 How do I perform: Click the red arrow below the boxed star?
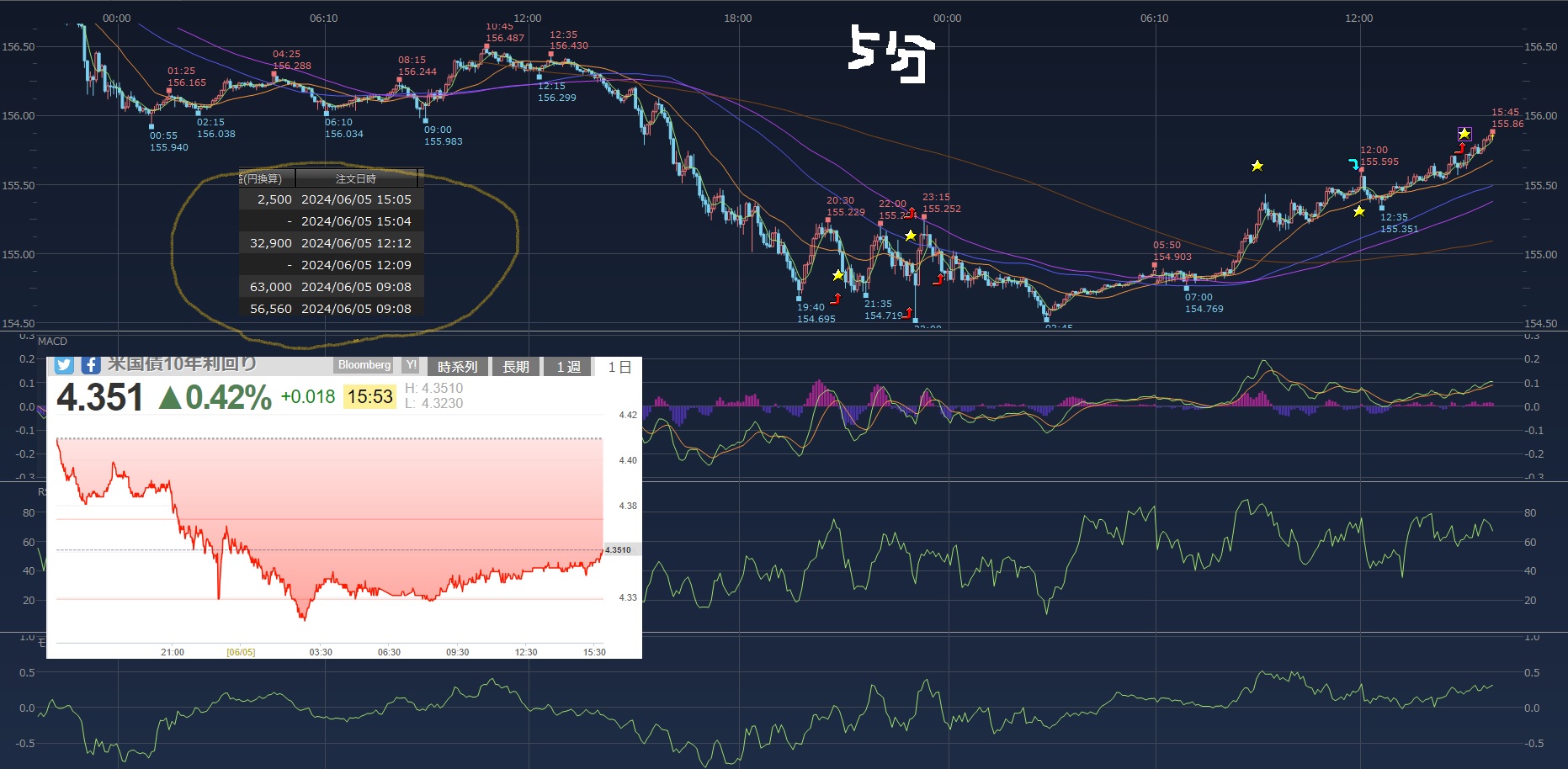tap(1460, 149)
